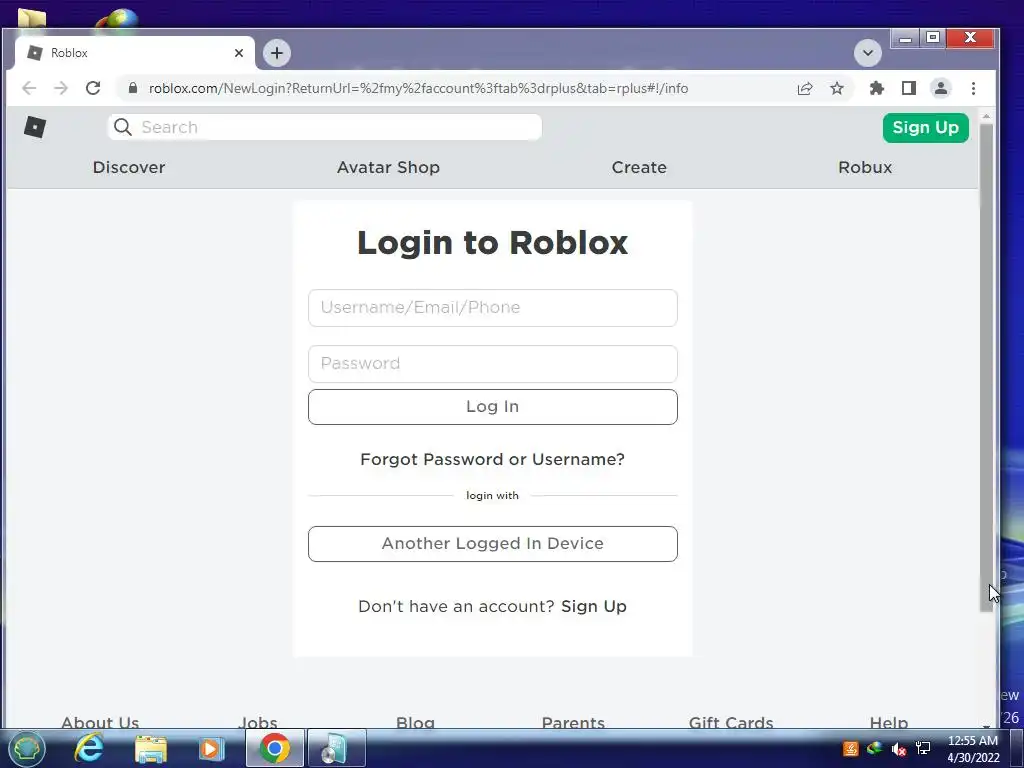The height and width of the screenshot is (768, 1024).
Task: Click the green Sign Up button
Action: point(925,127)
